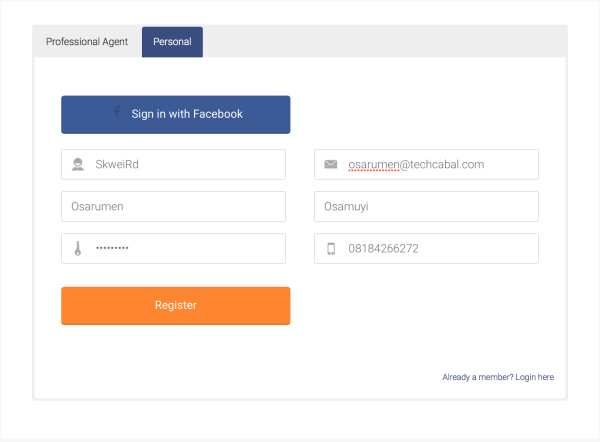Click the Facebook 'f' logo icon

coord(117,114)
